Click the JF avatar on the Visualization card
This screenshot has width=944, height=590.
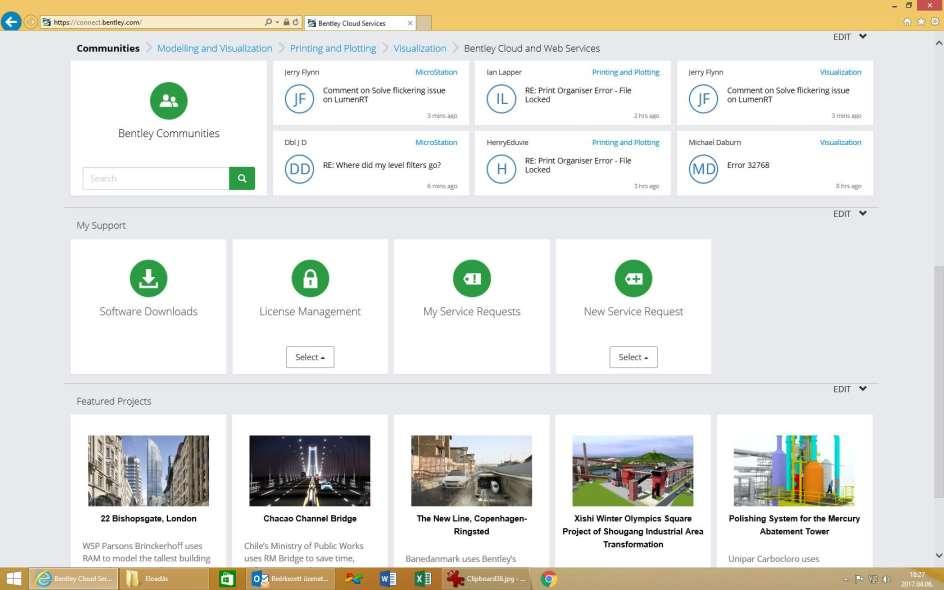point(704,99)
